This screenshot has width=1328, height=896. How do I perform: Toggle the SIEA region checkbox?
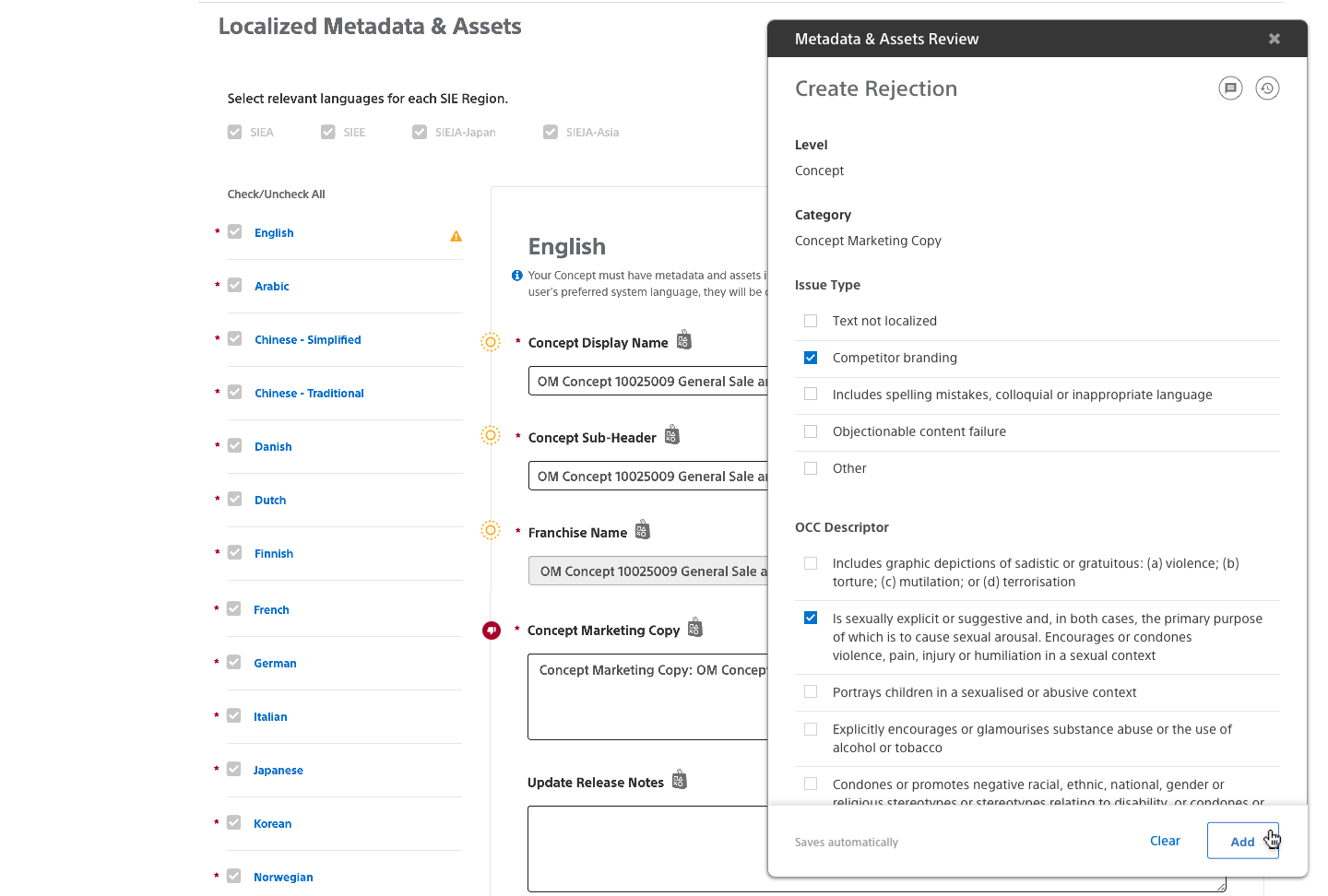pyautogui.click(x=235, y=132)
